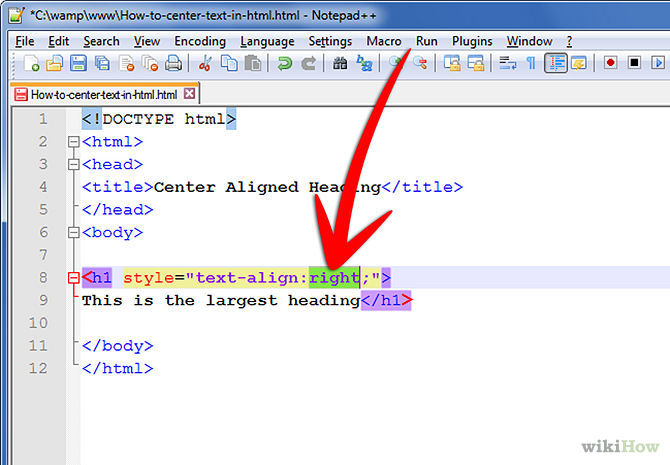The width and height of the screenshot is (670, 465).
Task: Open Find with the binoculars icon
Action: [340, 64]
